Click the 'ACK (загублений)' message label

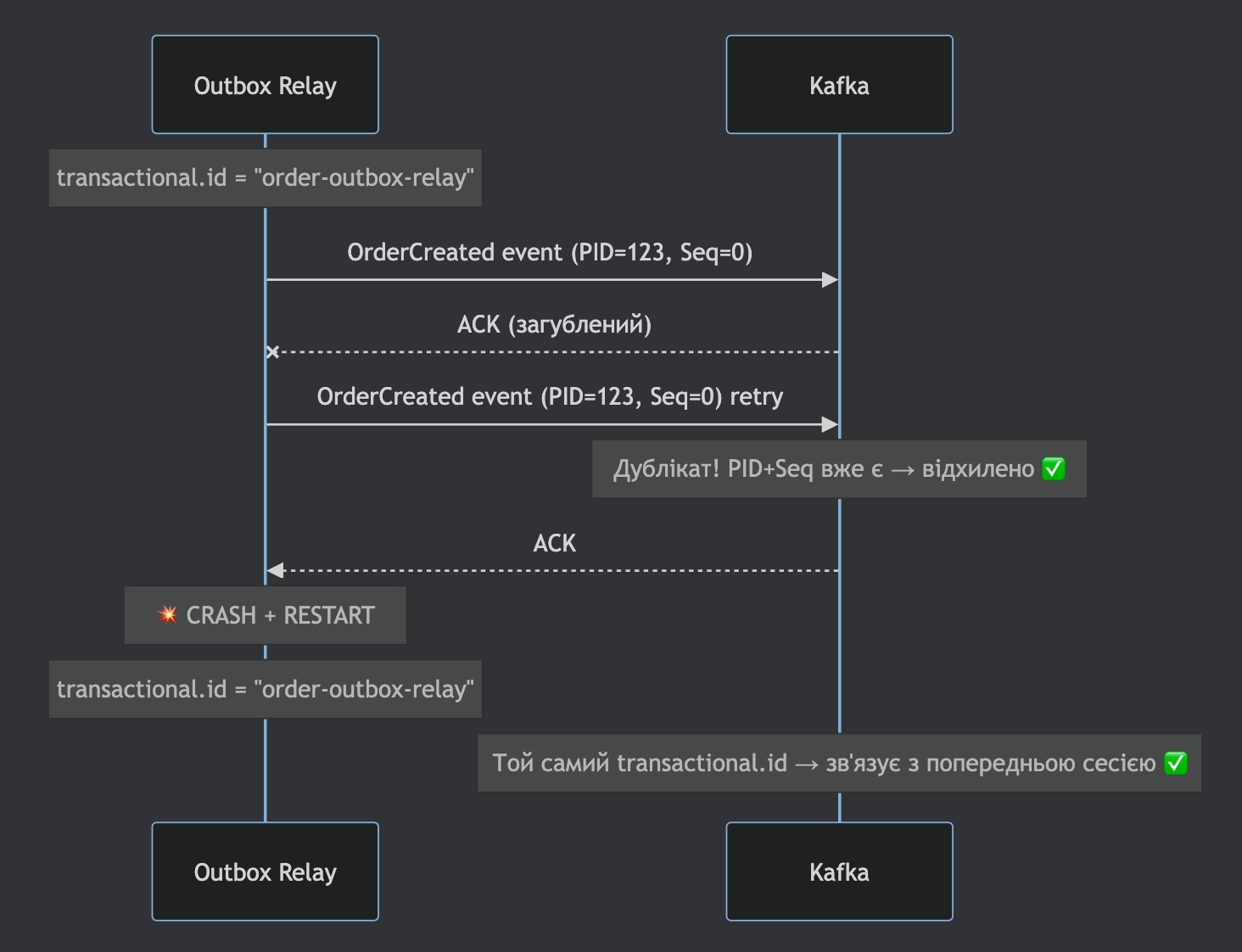click(554, 324)
